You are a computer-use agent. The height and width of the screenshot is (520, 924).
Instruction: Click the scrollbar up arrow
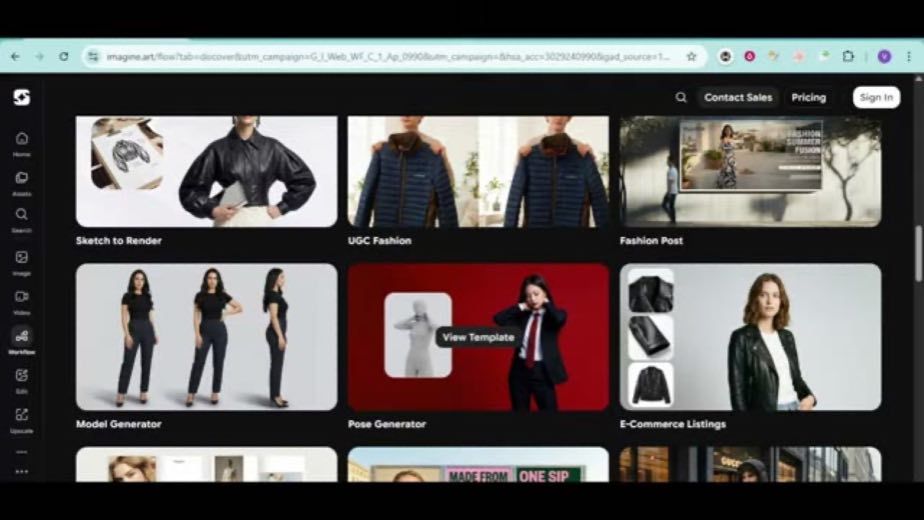click(x=918, y=78)
